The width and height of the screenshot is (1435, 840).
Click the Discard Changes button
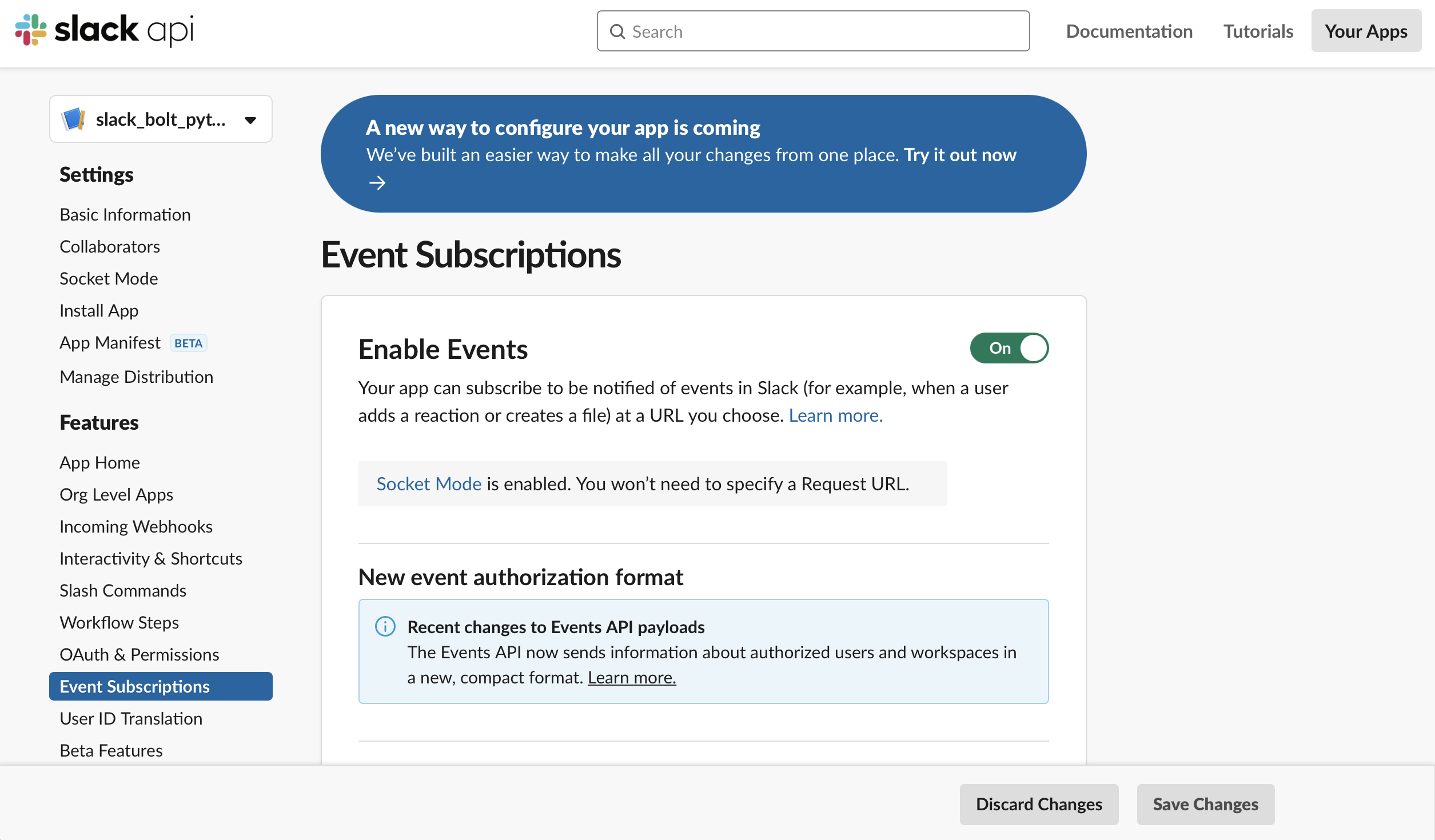pyautogui.click(x=1039, y=804)
